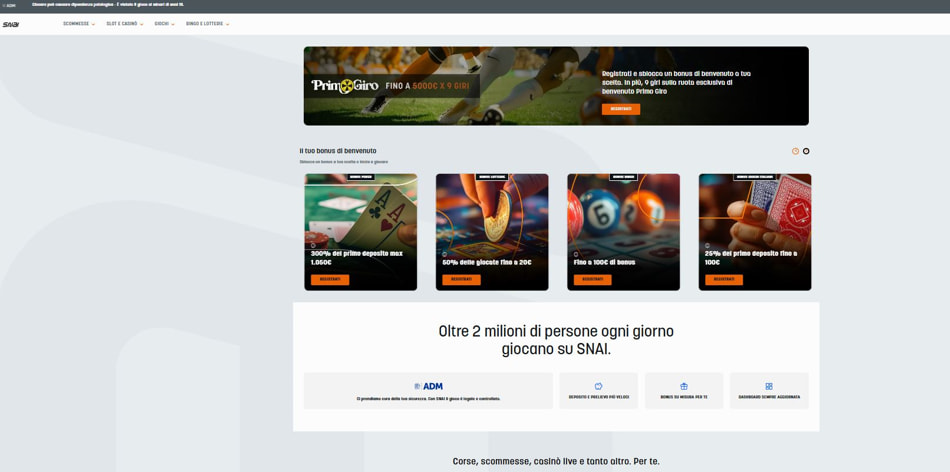Click the info icon above 50% delle giocate
Image resolution: width=950 pixels, height=472 pixels.
point(445,254)
